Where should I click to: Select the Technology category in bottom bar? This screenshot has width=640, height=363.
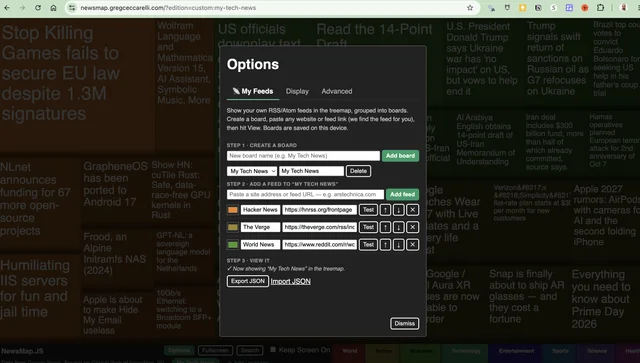point(466,351)
